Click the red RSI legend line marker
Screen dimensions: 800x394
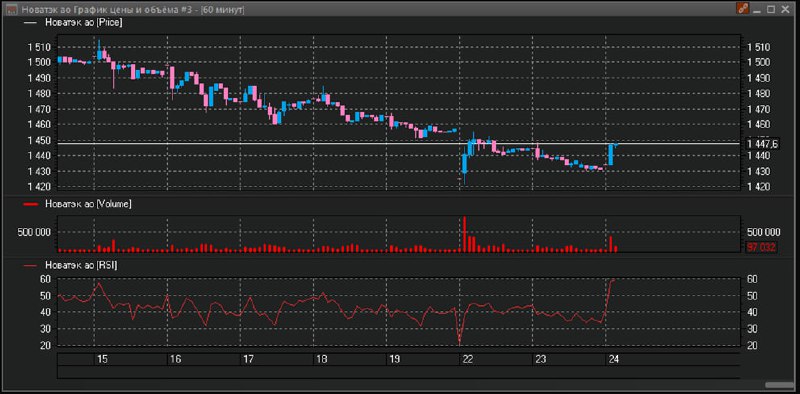[31, 265]
